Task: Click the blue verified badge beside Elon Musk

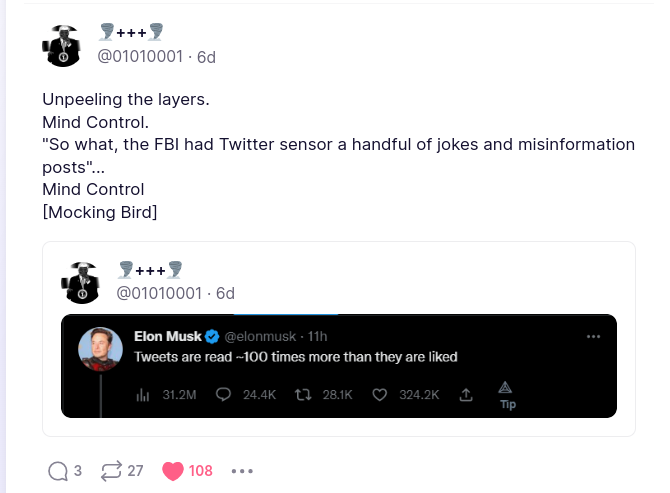Action: 212,336
